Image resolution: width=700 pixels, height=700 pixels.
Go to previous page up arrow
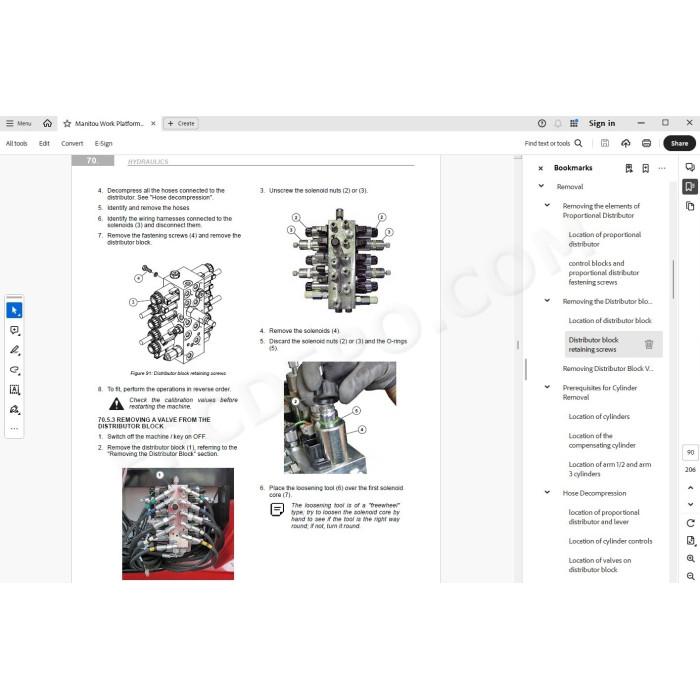[690, 488]
